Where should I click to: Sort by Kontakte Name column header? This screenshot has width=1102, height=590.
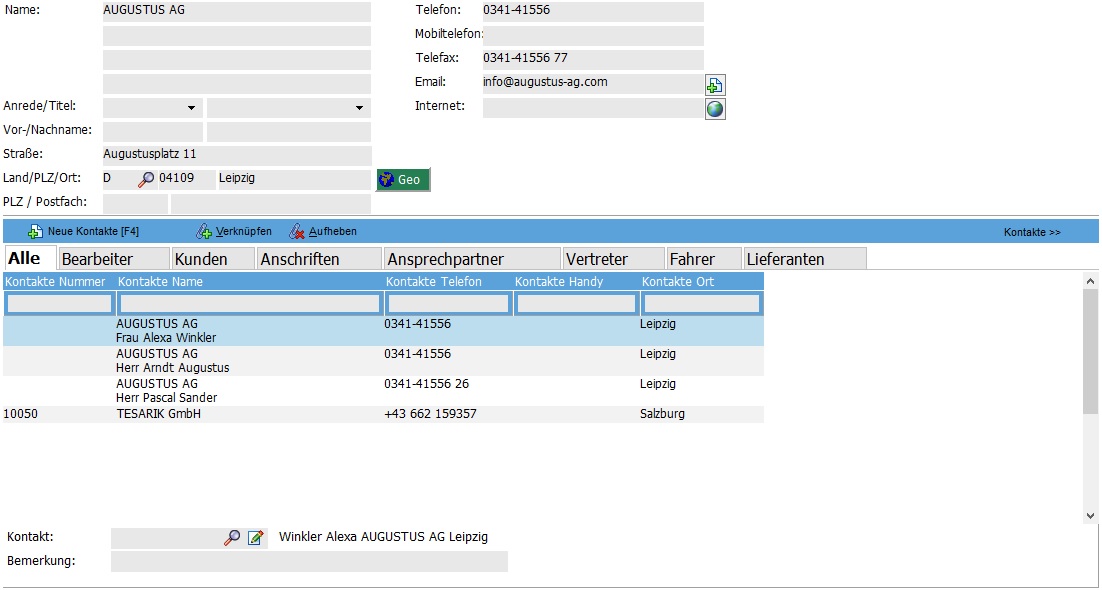click(x=249, y=281)
